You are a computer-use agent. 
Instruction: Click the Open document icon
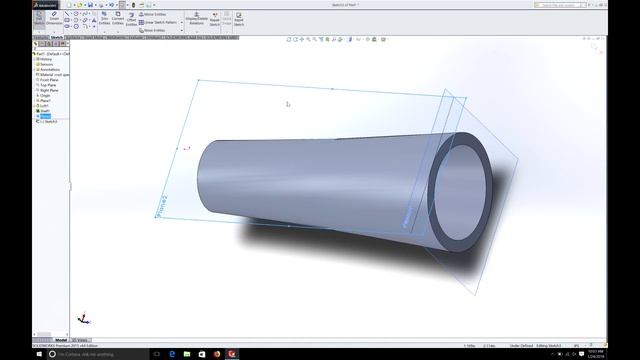80,5
